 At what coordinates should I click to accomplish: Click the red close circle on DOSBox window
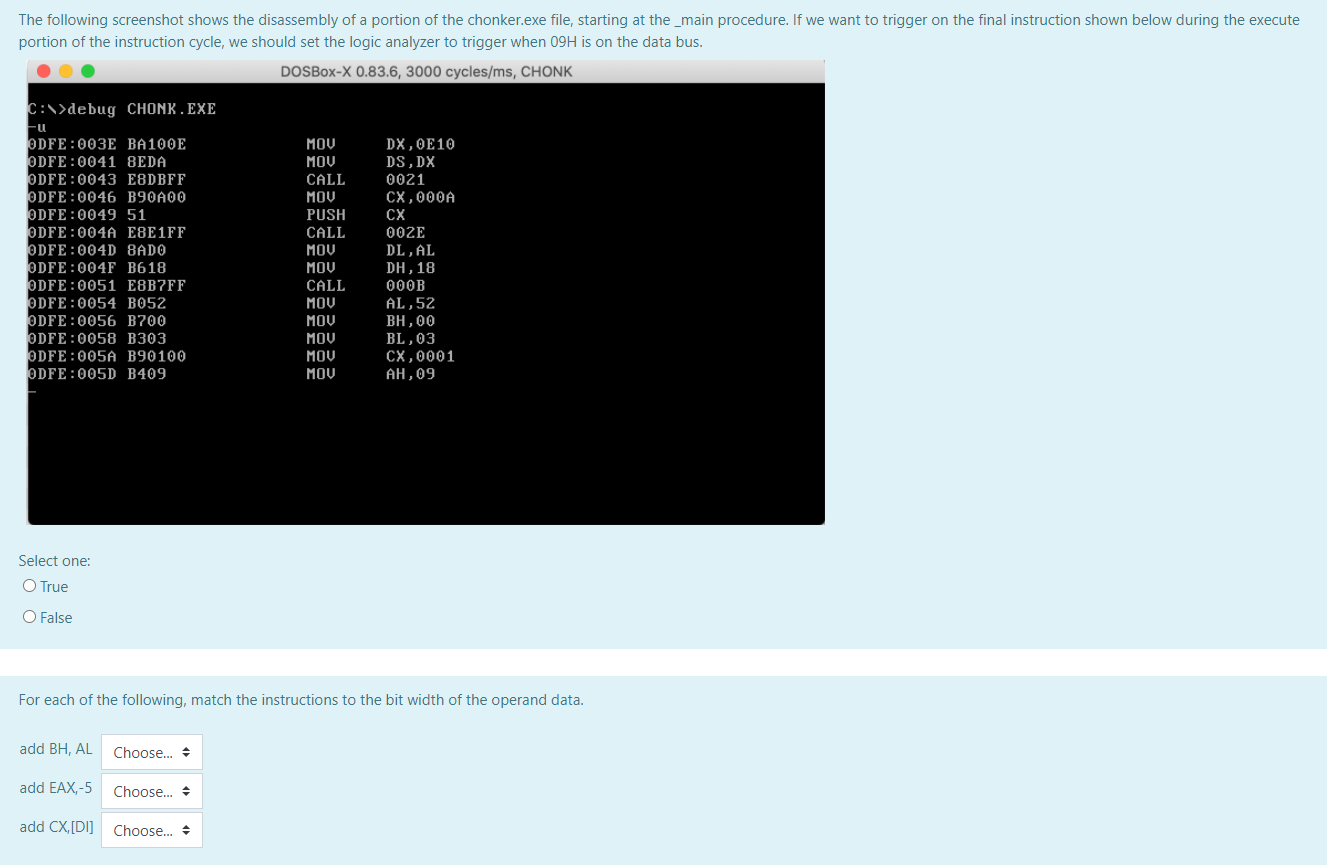tap(43, 71)
